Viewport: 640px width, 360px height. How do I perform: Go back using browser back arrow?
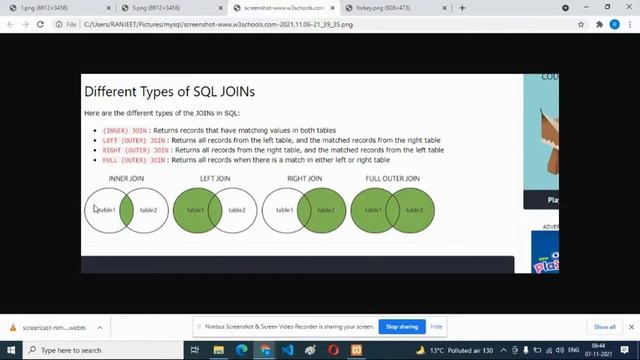click(x=10, y=24)
